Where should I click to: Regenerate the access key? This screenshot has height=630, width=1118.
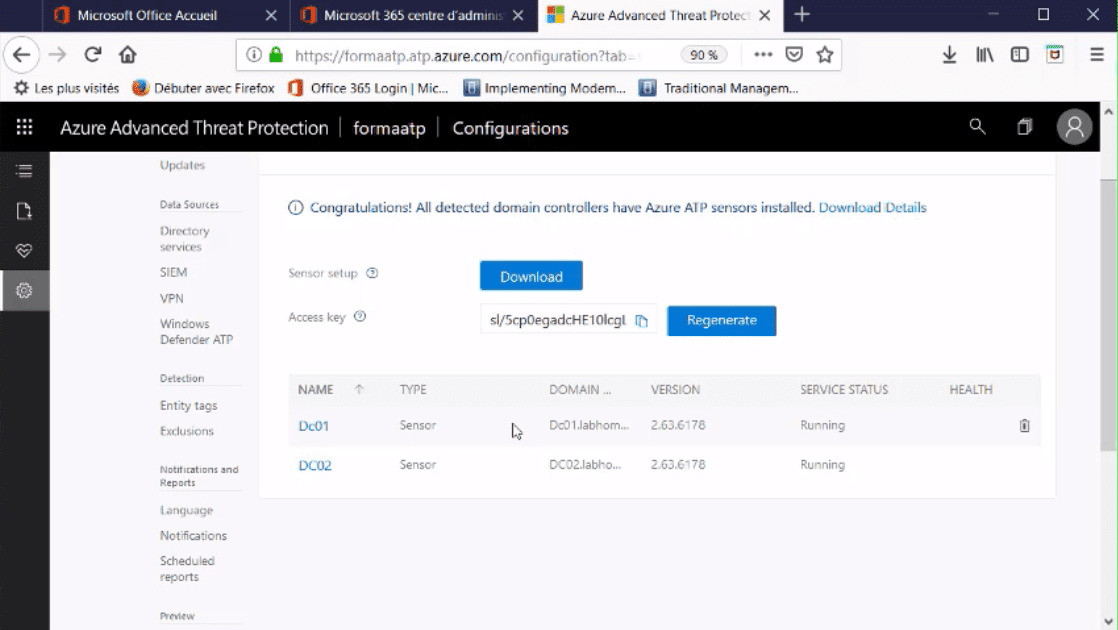722,321
